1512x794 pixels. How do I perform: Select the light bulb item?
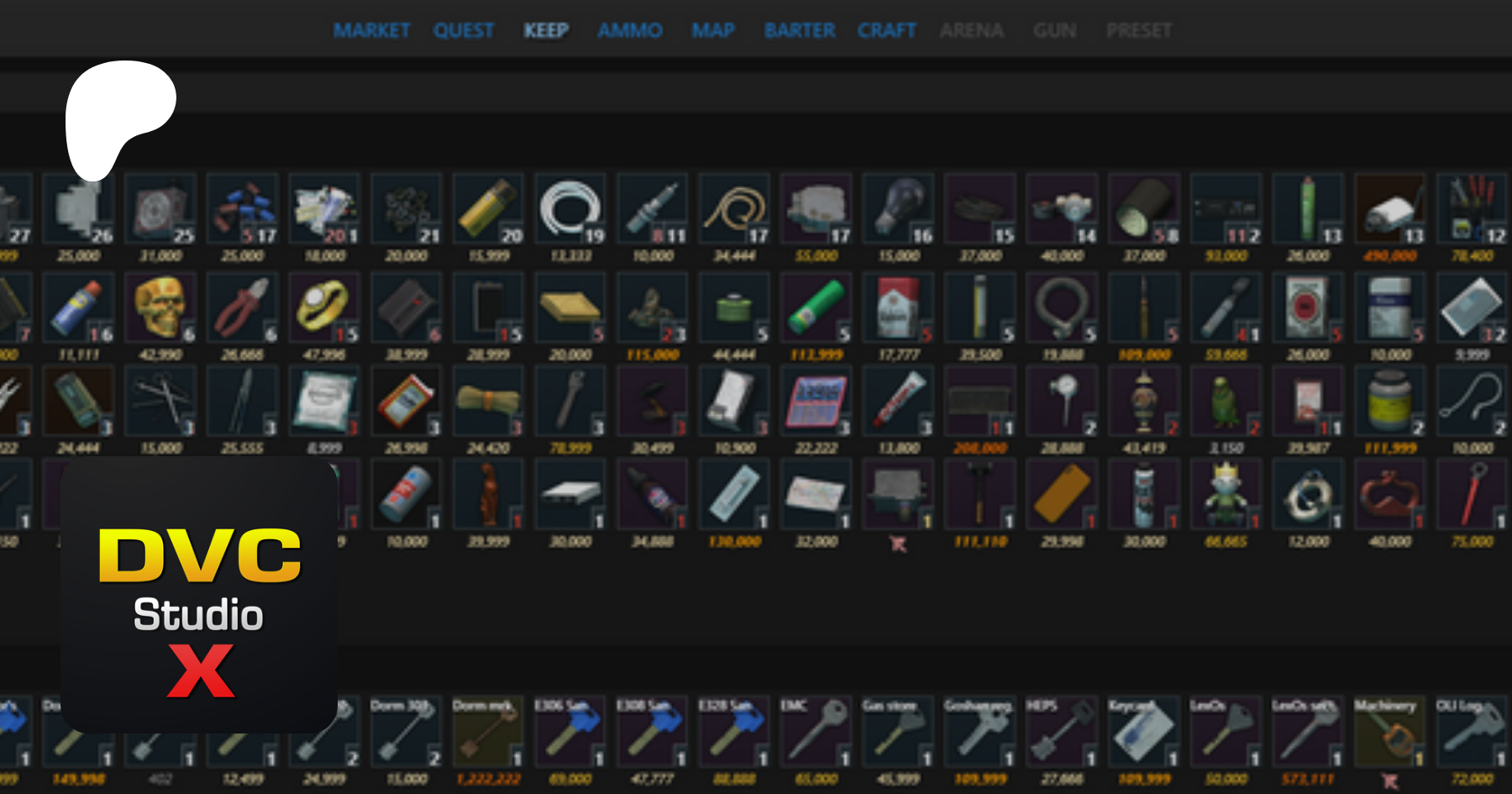point(898,208)
